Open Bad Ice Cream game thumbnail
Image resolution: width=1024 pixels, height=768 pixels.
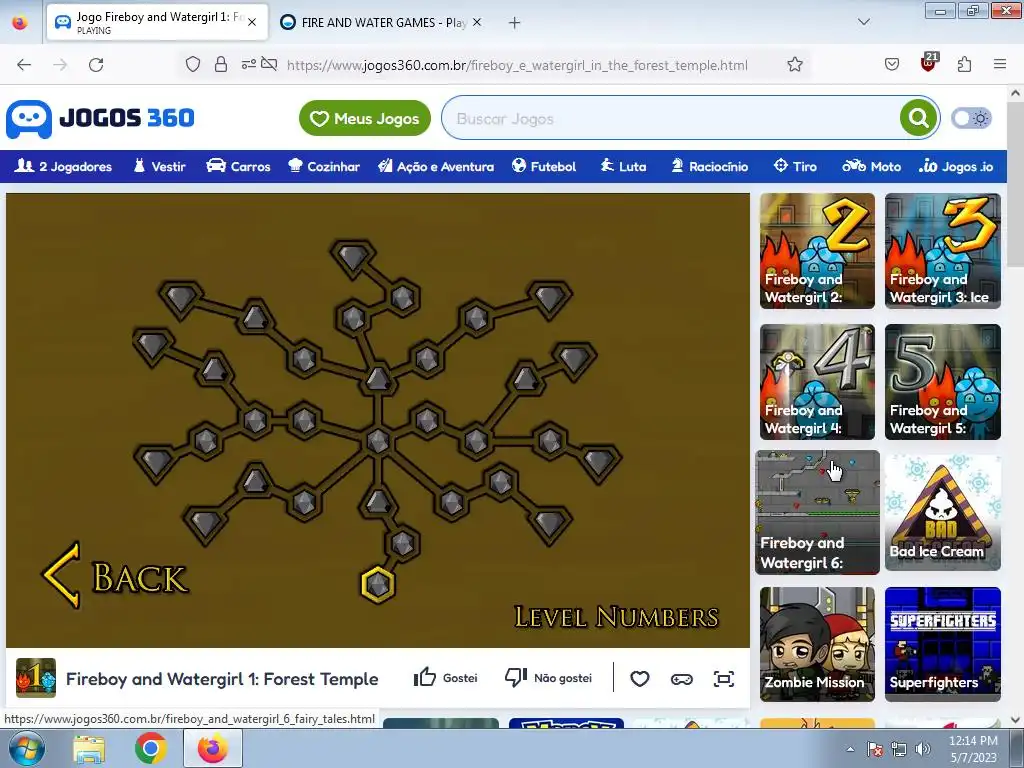942,513
